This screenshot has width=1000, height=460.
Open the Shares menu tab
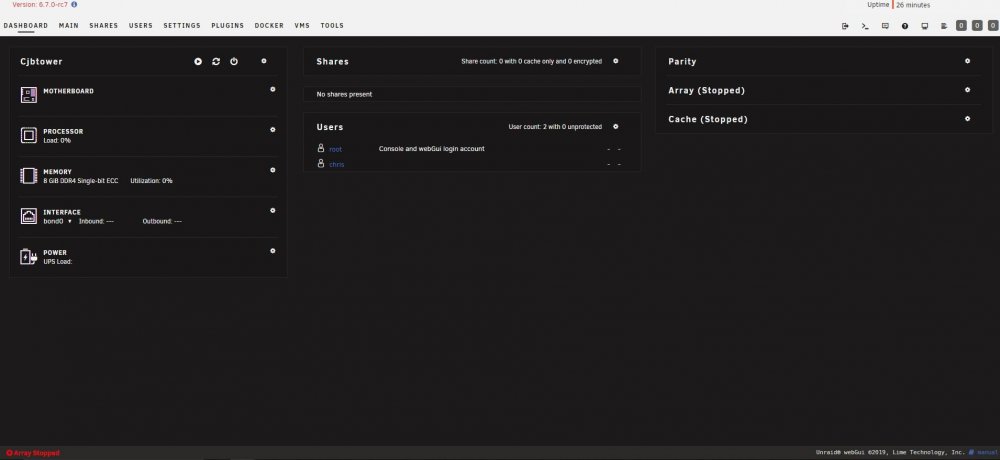coord(104,26)
